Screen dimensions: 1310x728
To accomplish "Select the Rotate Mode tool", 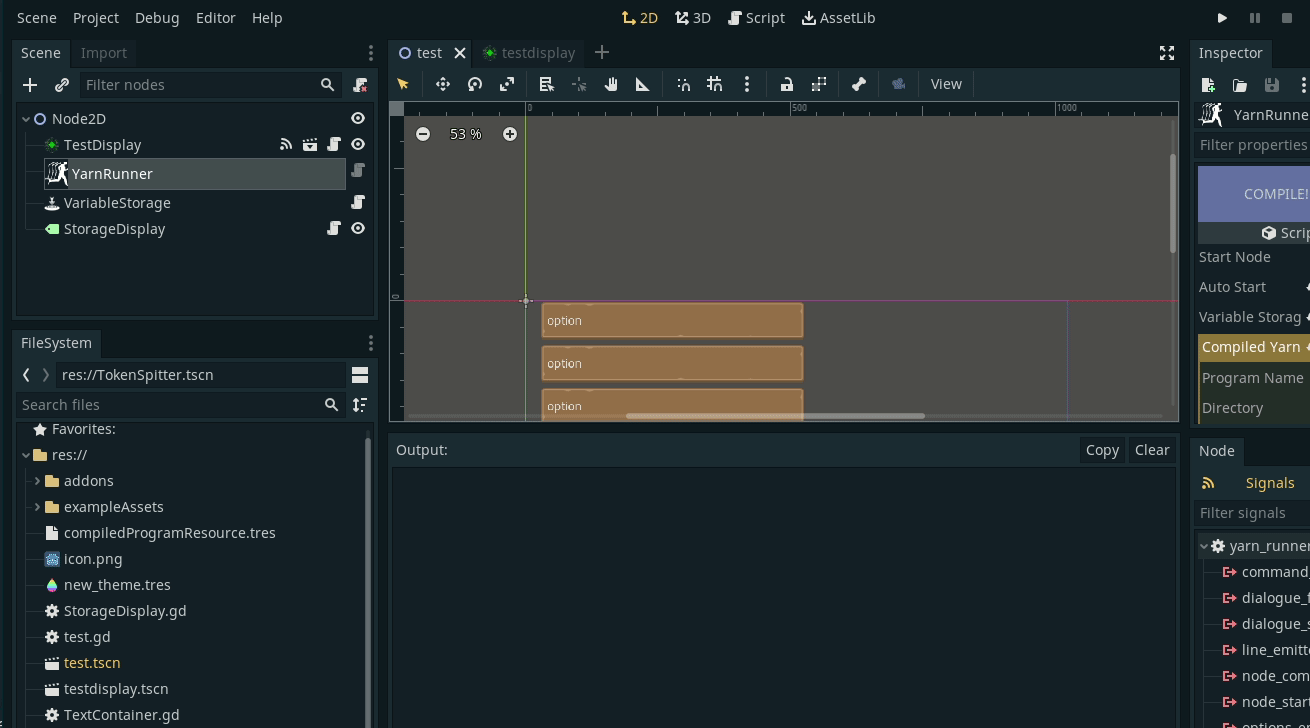I will [475, 85].
